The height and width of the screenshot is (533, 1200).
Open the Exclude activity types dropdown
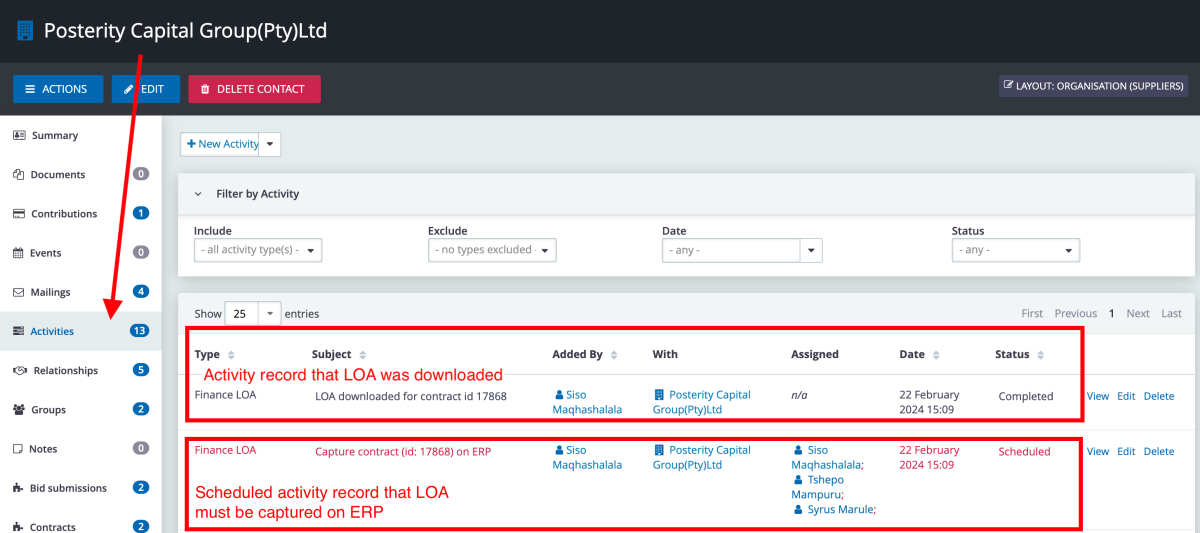point(492,250)
